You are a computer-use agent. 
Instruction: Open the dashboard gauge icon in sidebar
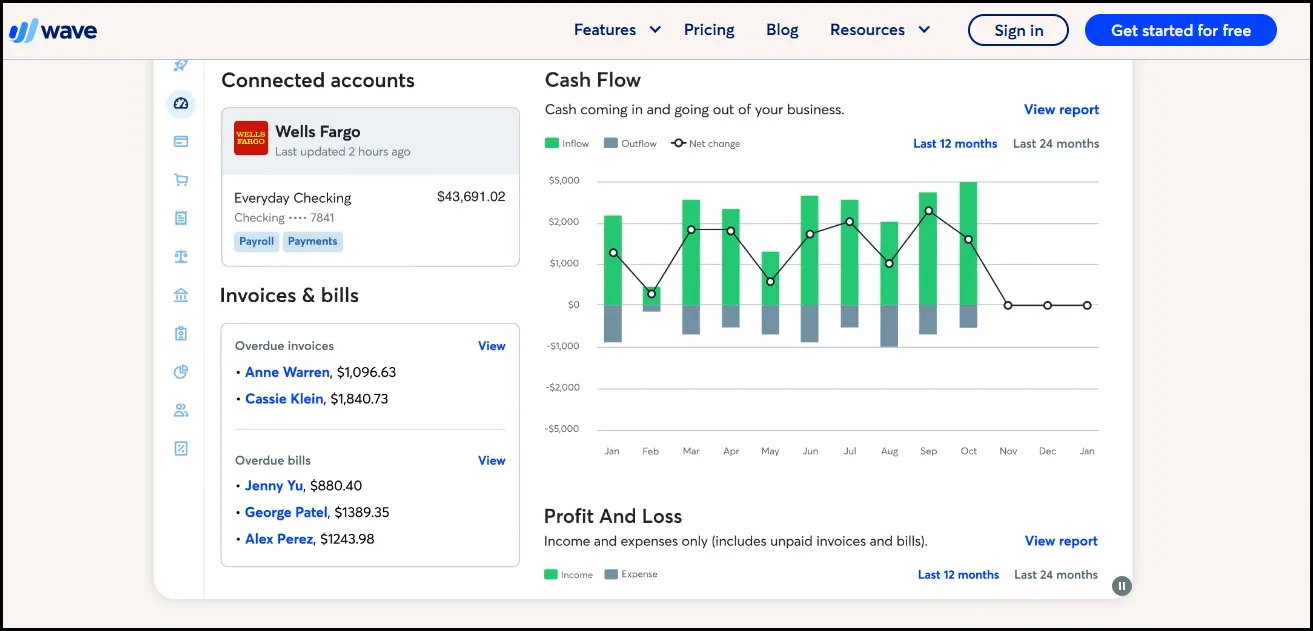point(180,103)
